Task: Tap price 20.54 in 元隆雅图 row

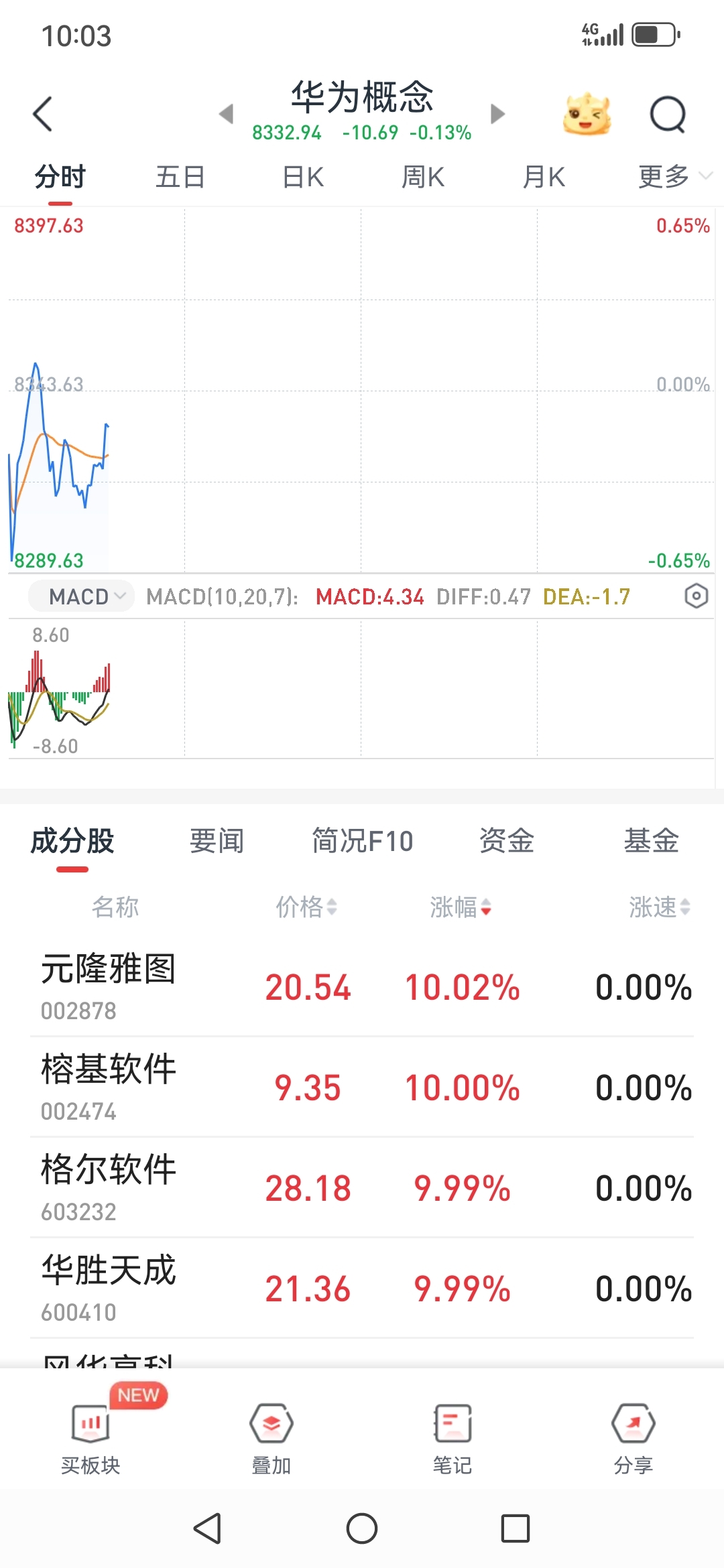Action: pos(308,988)
